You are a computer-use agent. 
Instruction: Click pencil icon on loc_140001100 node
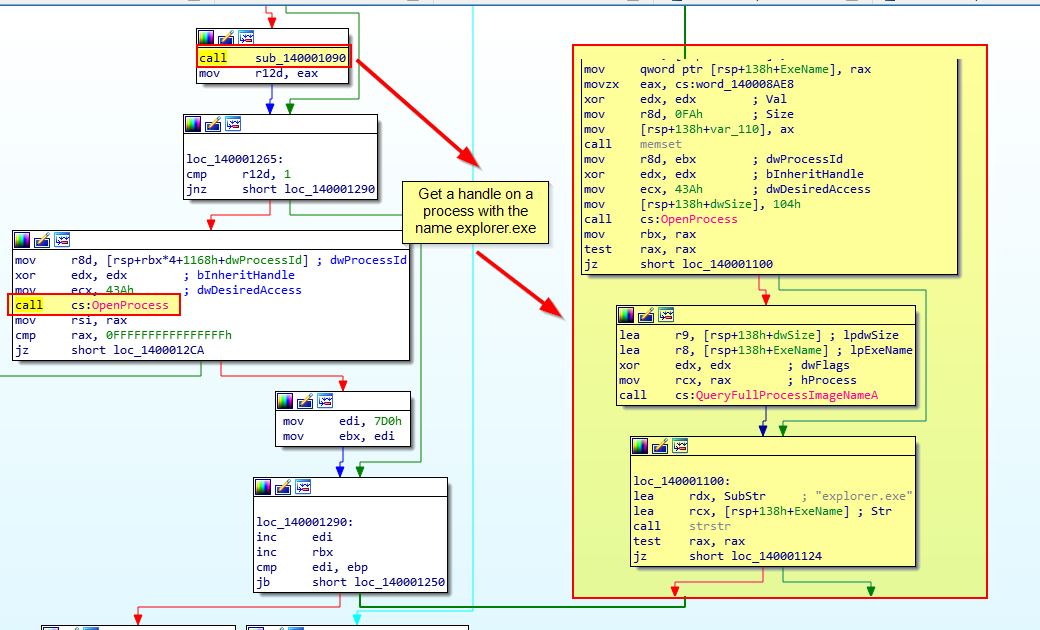tap(660, 446)
